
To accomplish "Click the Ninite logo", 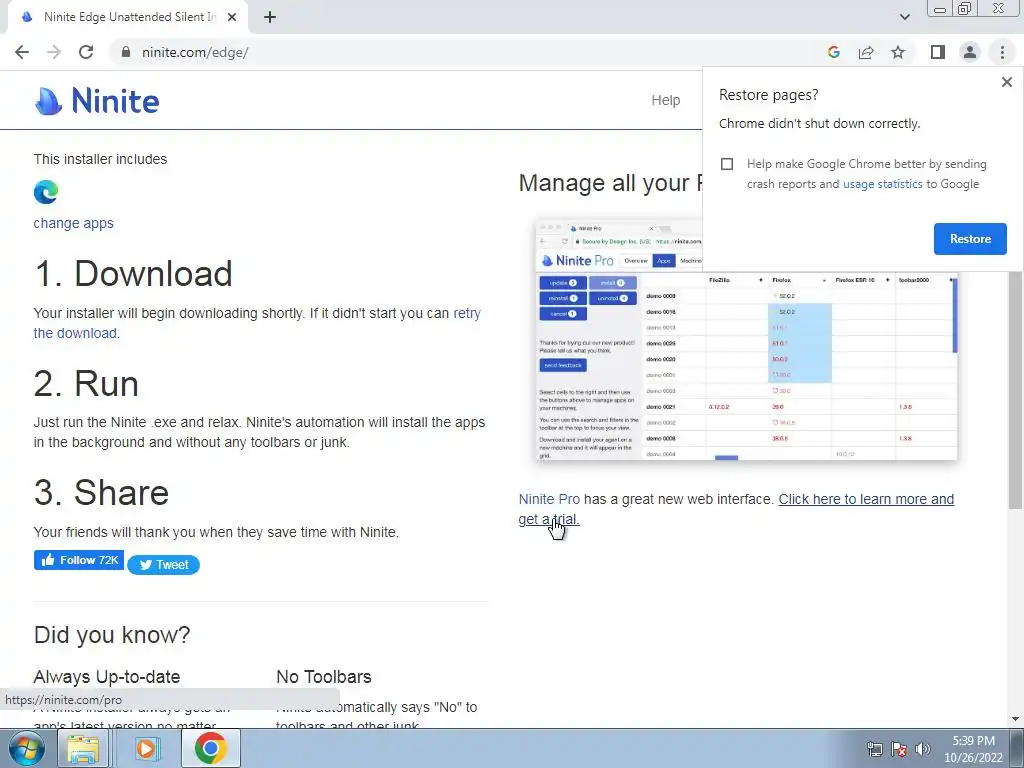I will pos(97,101).
